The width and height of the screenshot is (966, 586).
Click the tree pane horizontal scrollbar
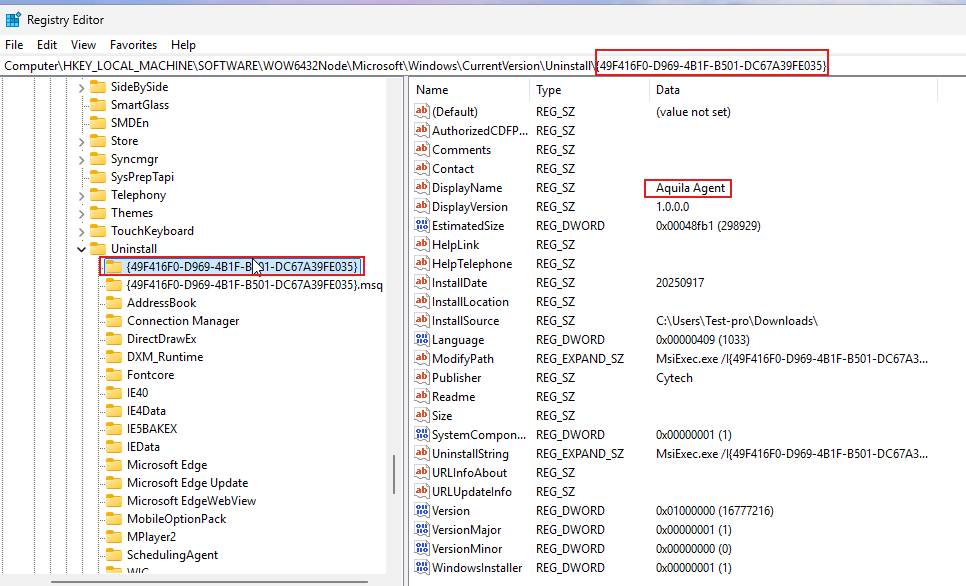click(x=209, y=581)
